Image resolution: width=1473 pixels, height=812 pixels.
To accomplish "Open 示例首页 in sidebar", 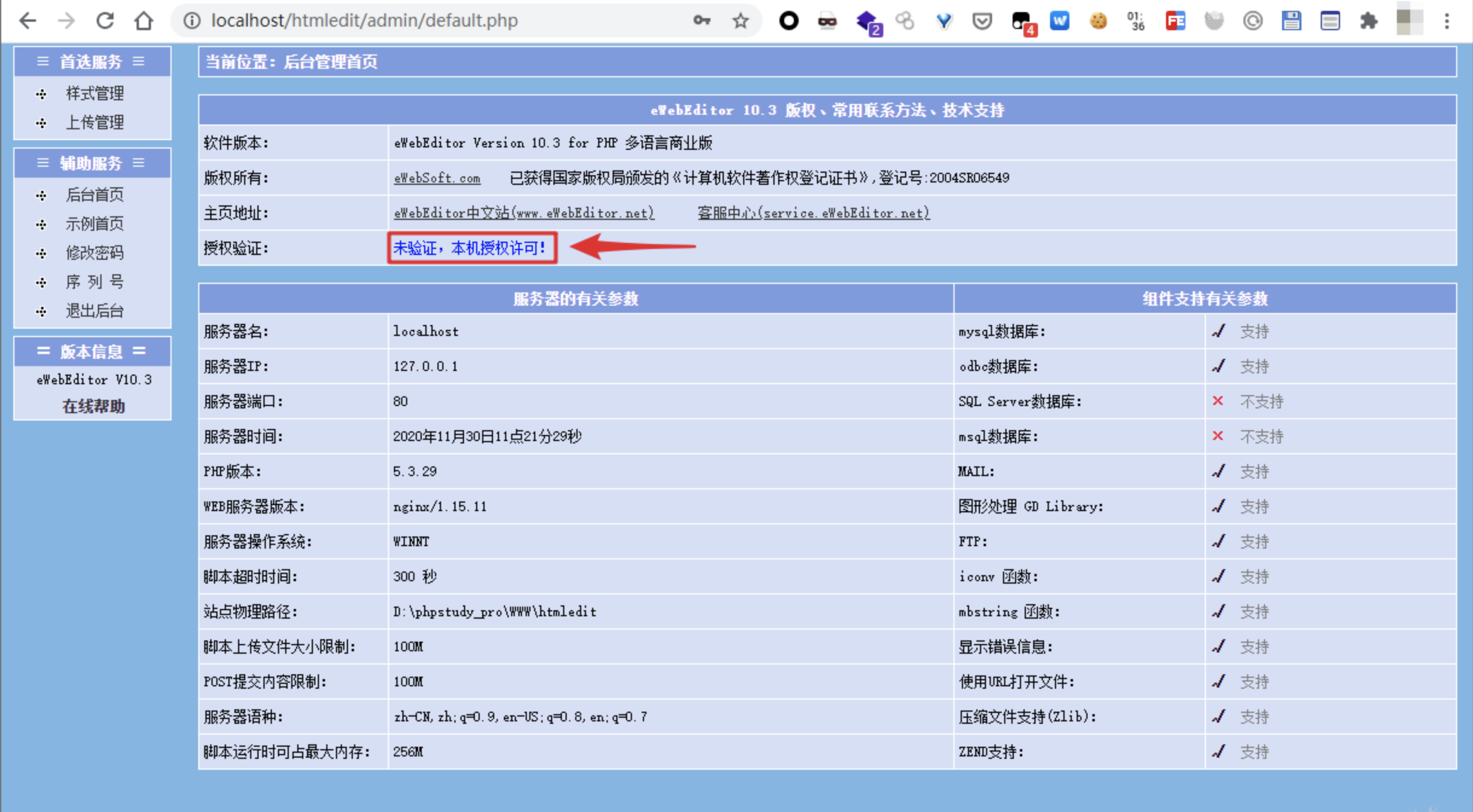I will 95,224.
